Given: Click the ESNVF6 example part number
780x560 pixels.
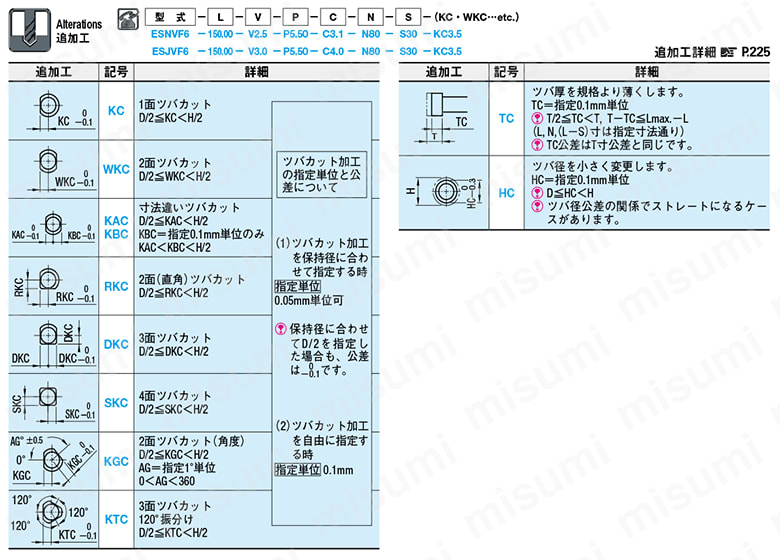Looking at the screenshot, I should pyautogui.click(x=170, y=34).
